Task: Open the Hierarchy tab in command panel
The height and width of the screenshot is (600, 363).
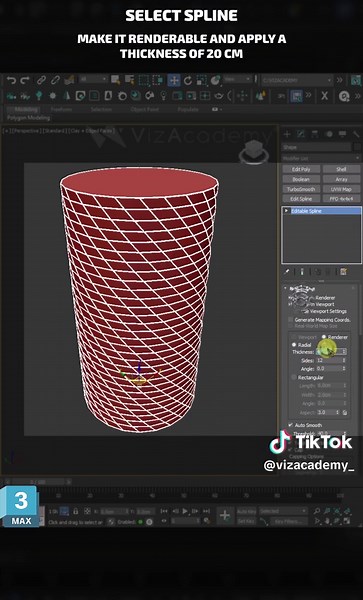Action: [315, 134]
